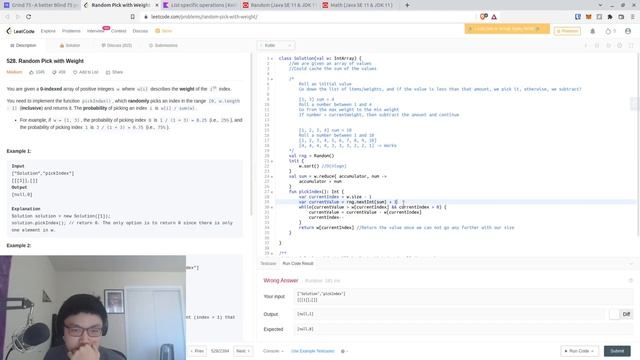Open the user profile avatar menu
The height and width of the screenshot is (360, 640).
click(628, 31)
